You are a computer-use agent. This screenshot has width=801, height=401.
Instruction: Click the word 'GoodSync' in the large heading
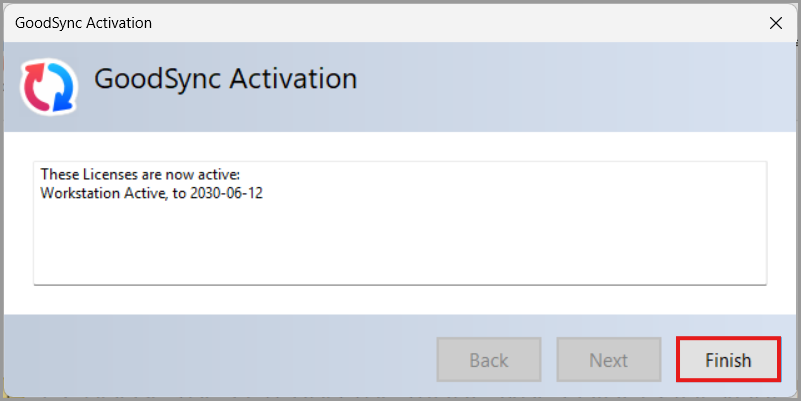tap(158, 80)
